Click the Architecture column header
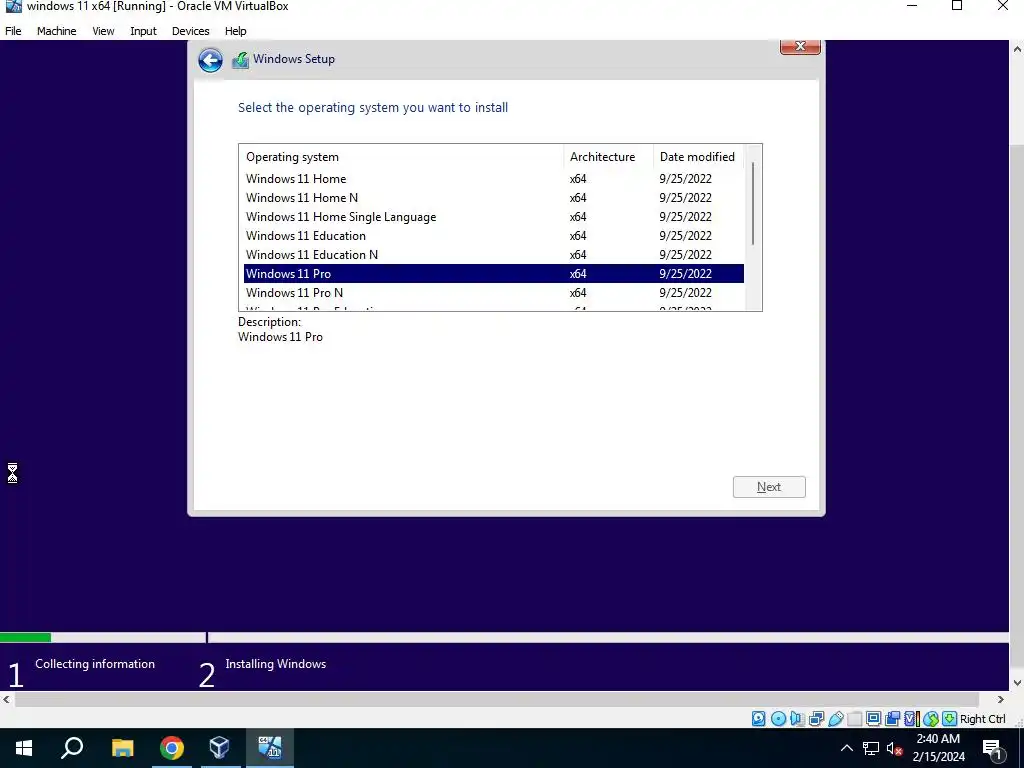Screen dimensions: 1024x768 click(x=608, y=157)
